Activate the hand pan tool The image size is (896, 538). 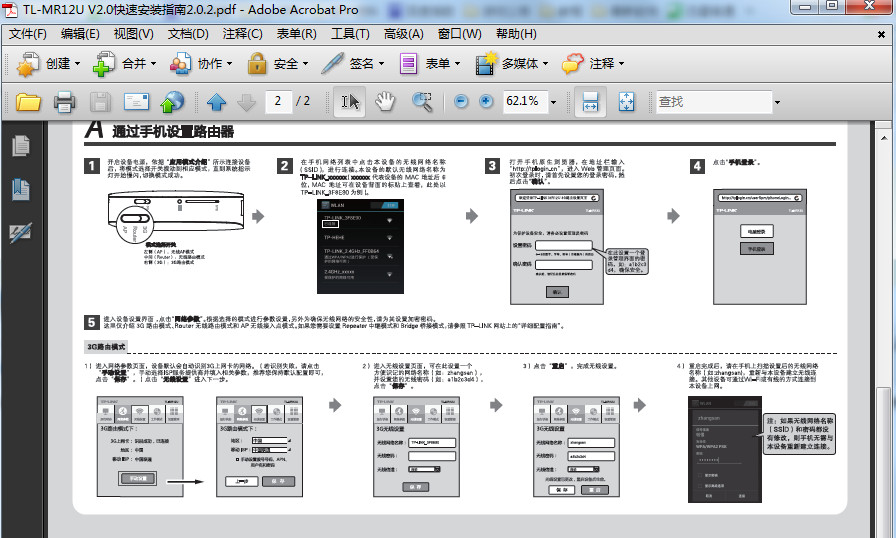click(x=385, y=102)
